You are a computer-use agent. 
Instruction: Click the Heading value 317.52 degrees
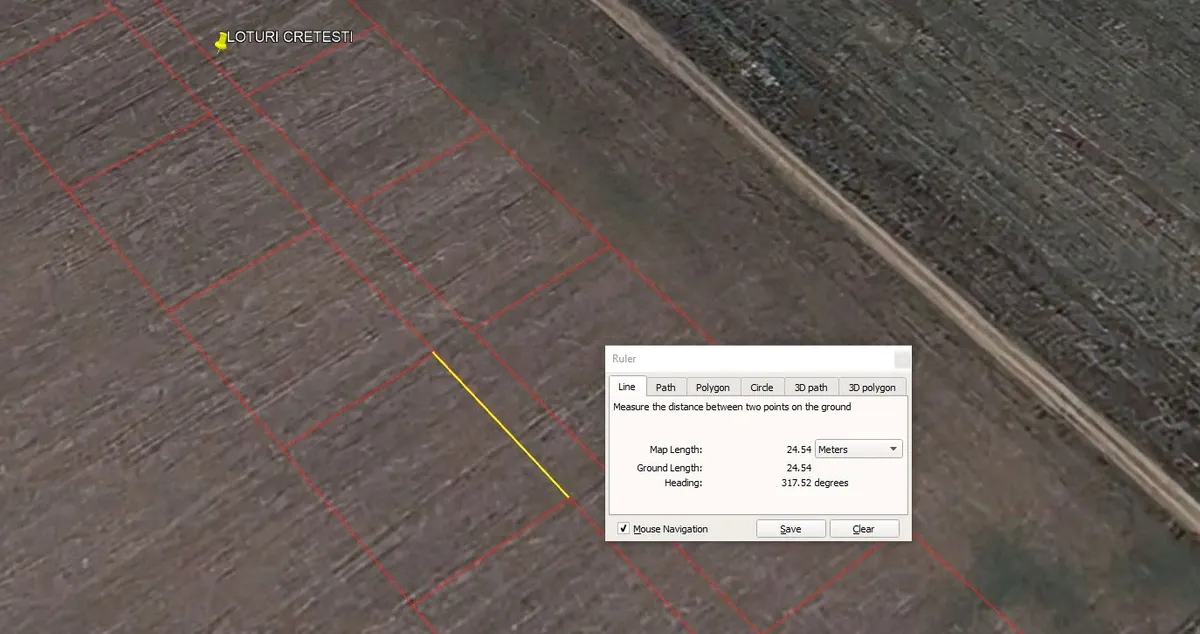click(x=815, y=483)
